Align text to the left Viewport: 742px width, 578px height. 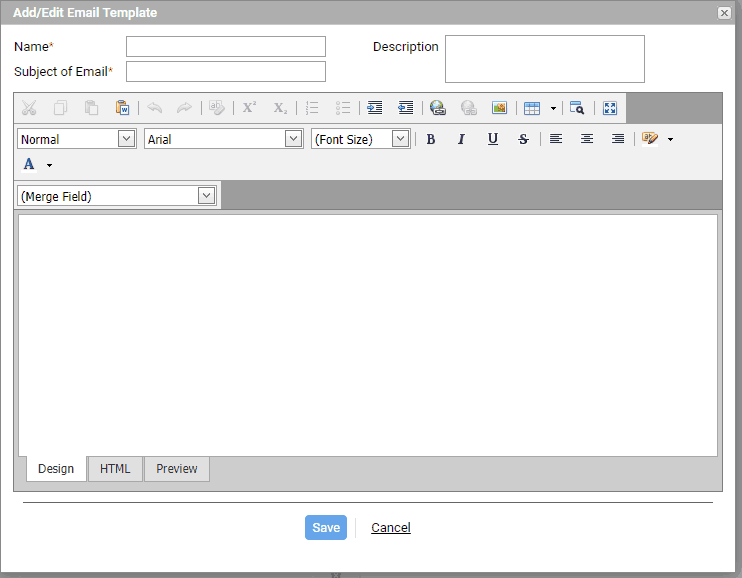pos(556,139)
